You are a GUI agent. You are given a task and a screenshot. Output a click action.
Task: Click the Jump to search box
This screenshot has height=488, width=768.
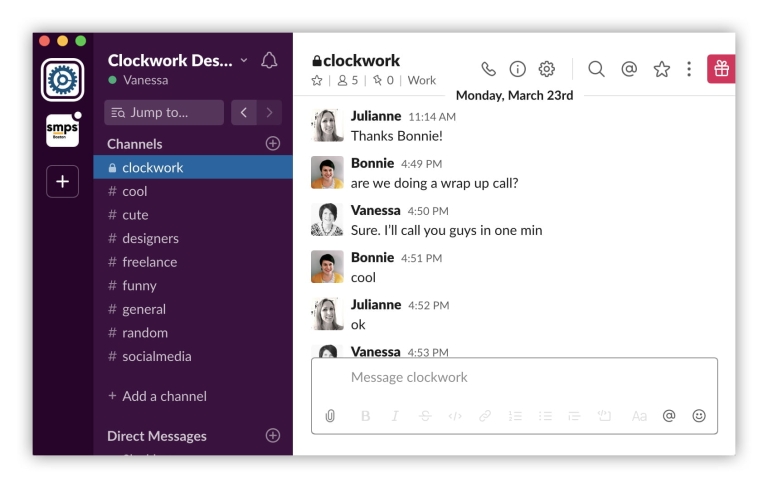(164, 112)
